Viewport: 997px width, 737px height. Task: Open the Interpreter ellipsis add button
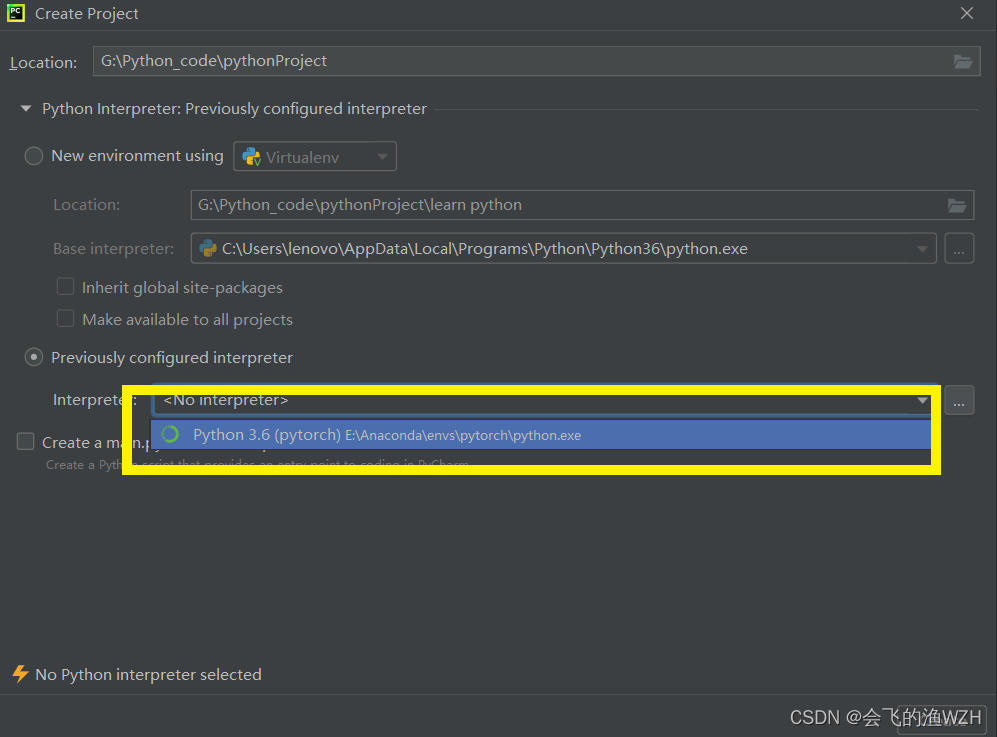point(959,400)
